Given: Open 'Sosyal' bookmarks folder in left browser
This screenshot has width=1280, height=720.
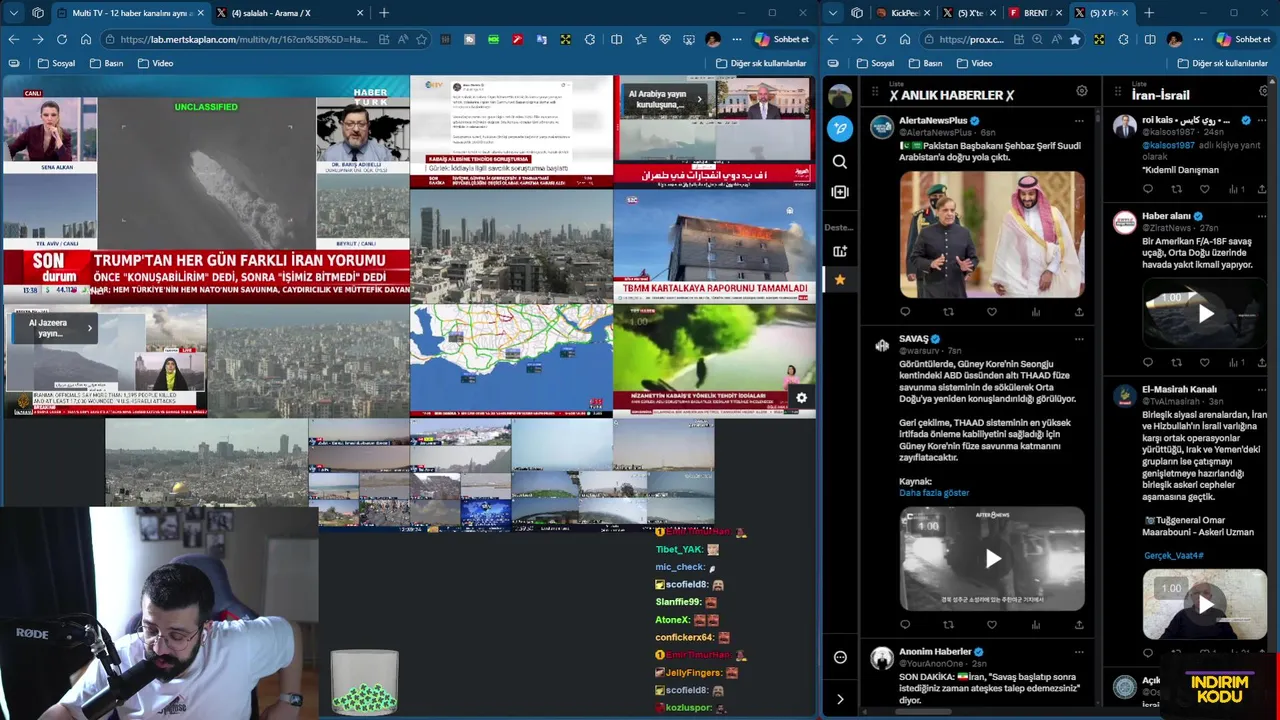Looking at the screenshot, I should tap(56, 63).
